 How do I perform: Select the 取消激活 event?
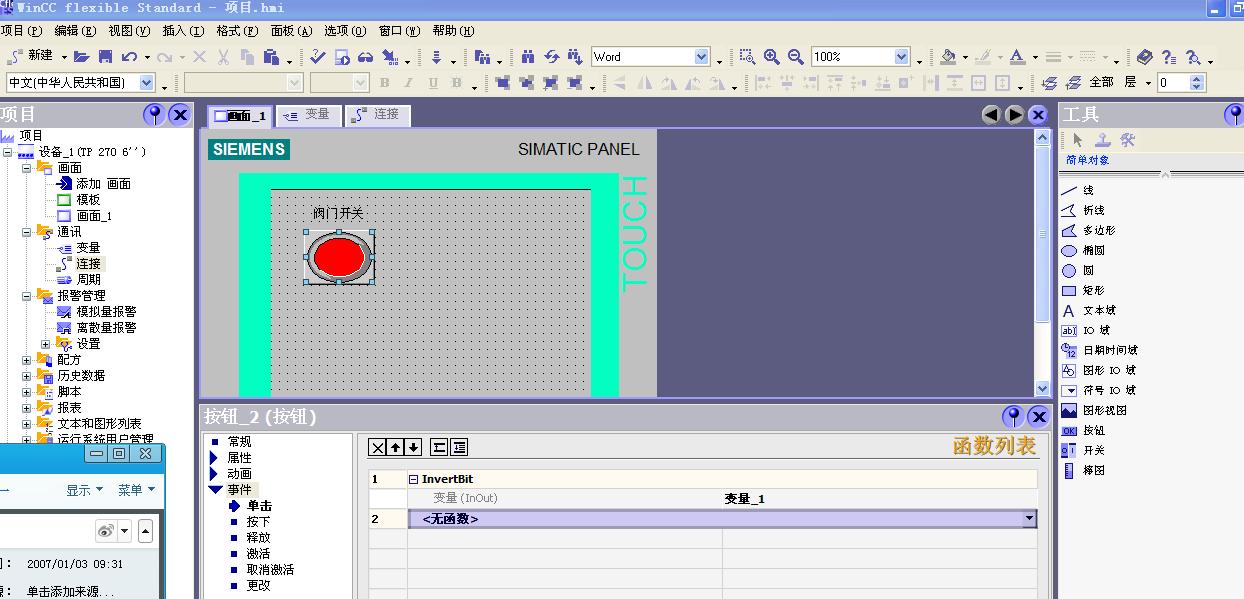(270, 570)
